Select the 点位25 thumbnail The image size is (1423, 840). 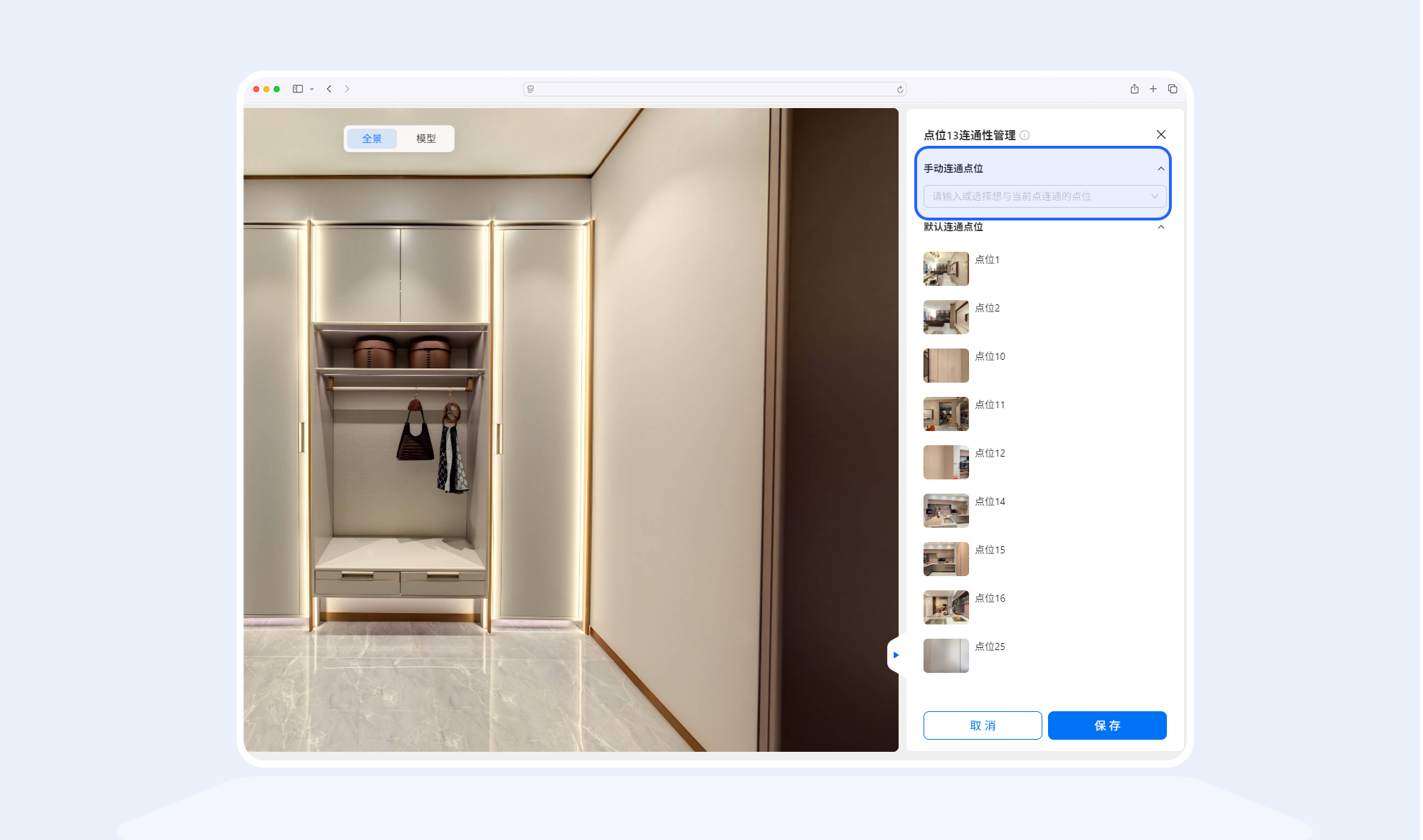point(946,656)
